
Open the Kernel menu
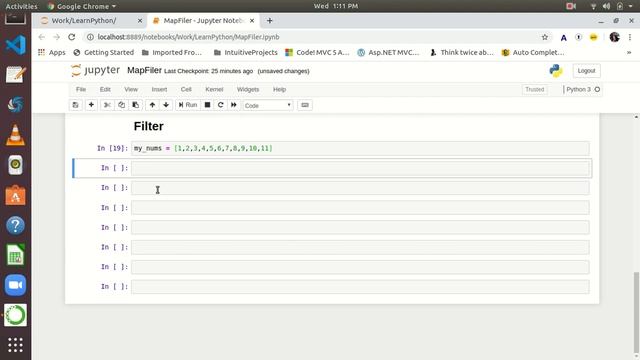[214, 89]
